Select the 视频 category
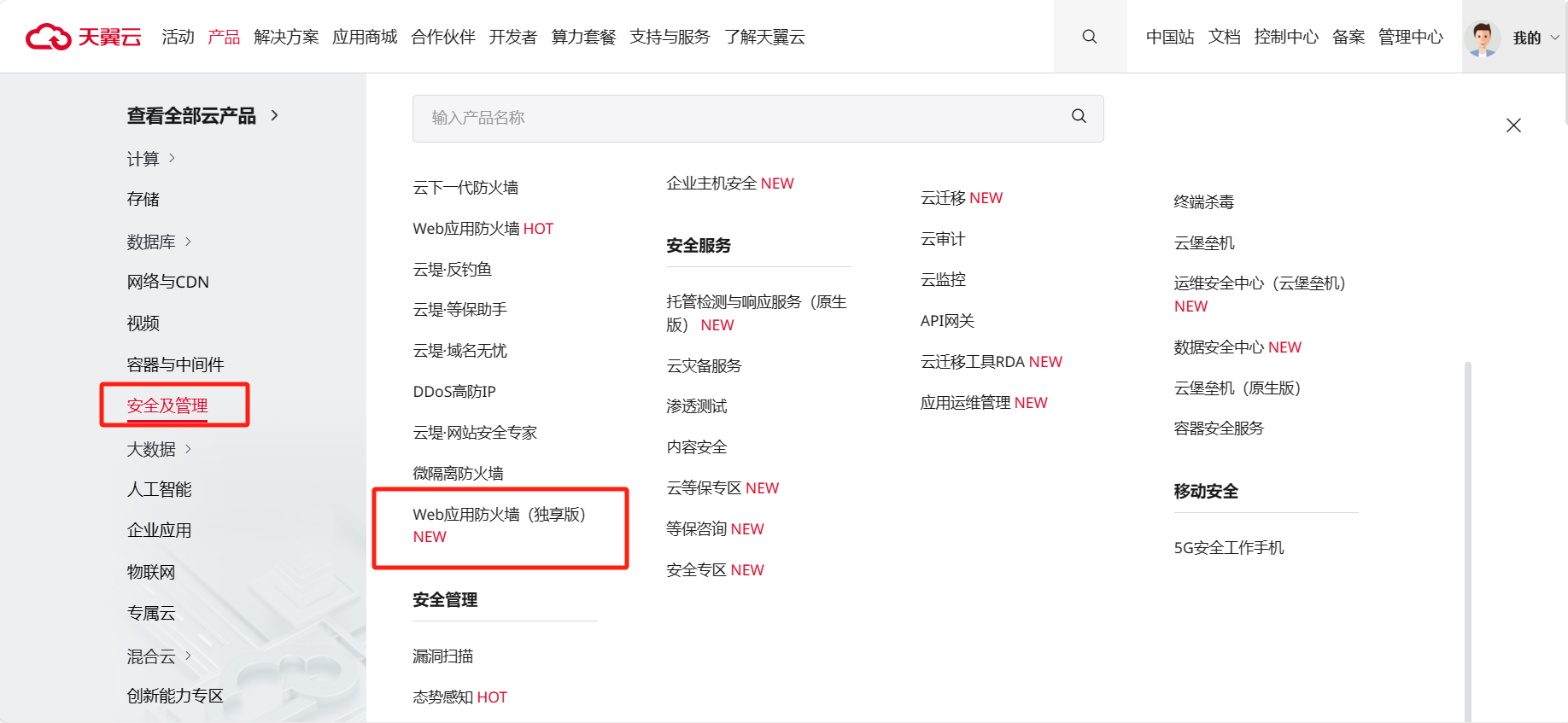 (x=143, y=323)
